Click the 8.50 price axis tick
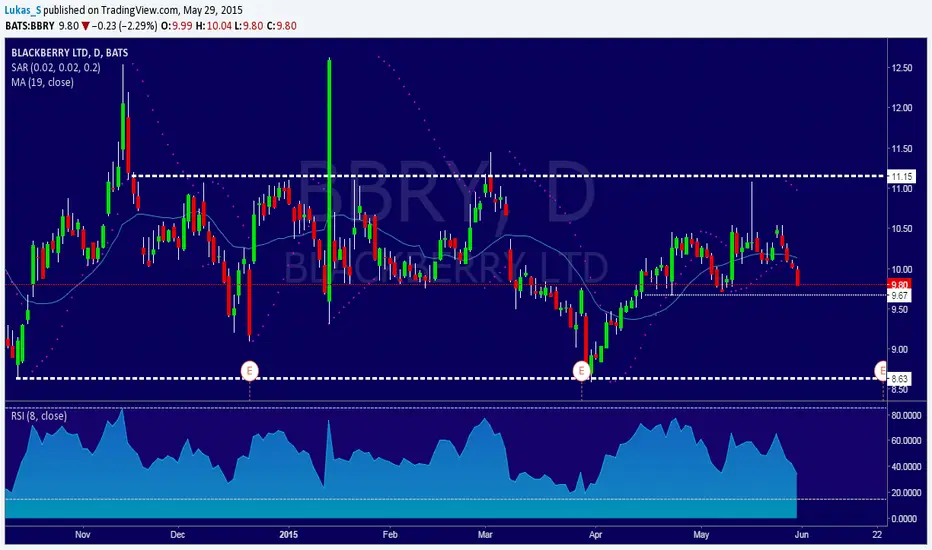This screenshot has width=932, height=550. point(900,389)
